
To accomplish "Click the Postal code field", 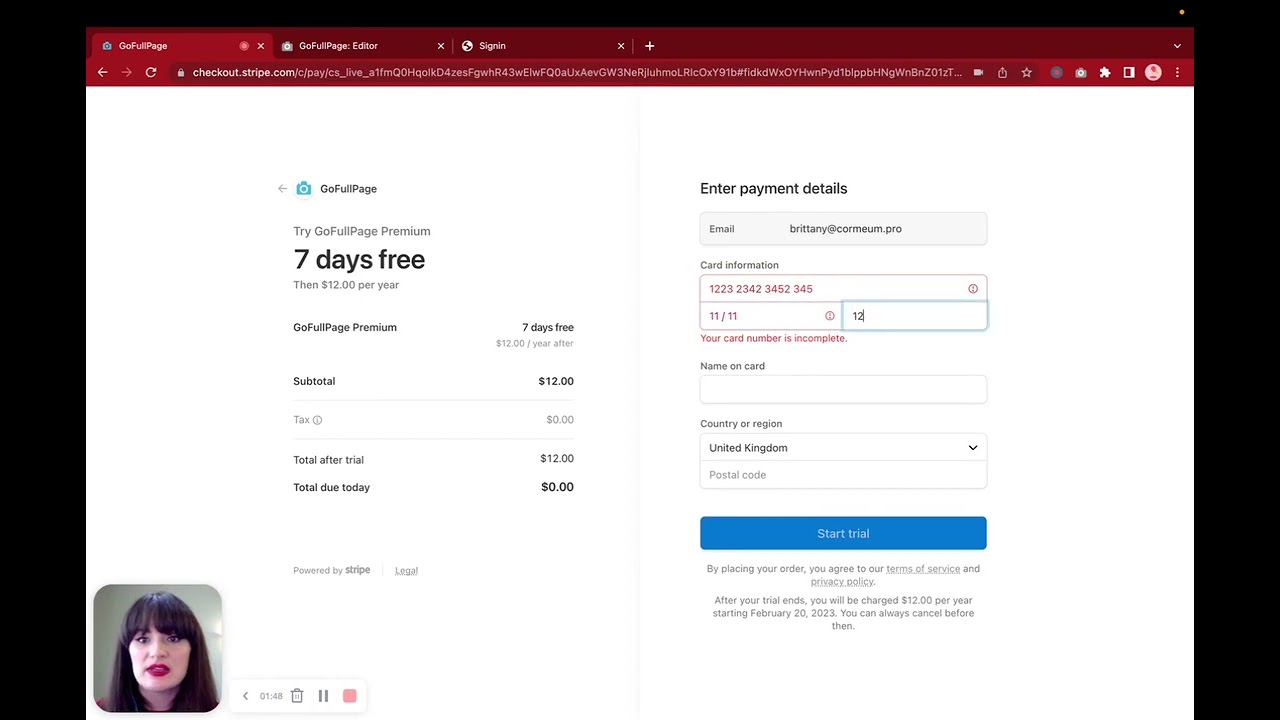I will [843, 475].
